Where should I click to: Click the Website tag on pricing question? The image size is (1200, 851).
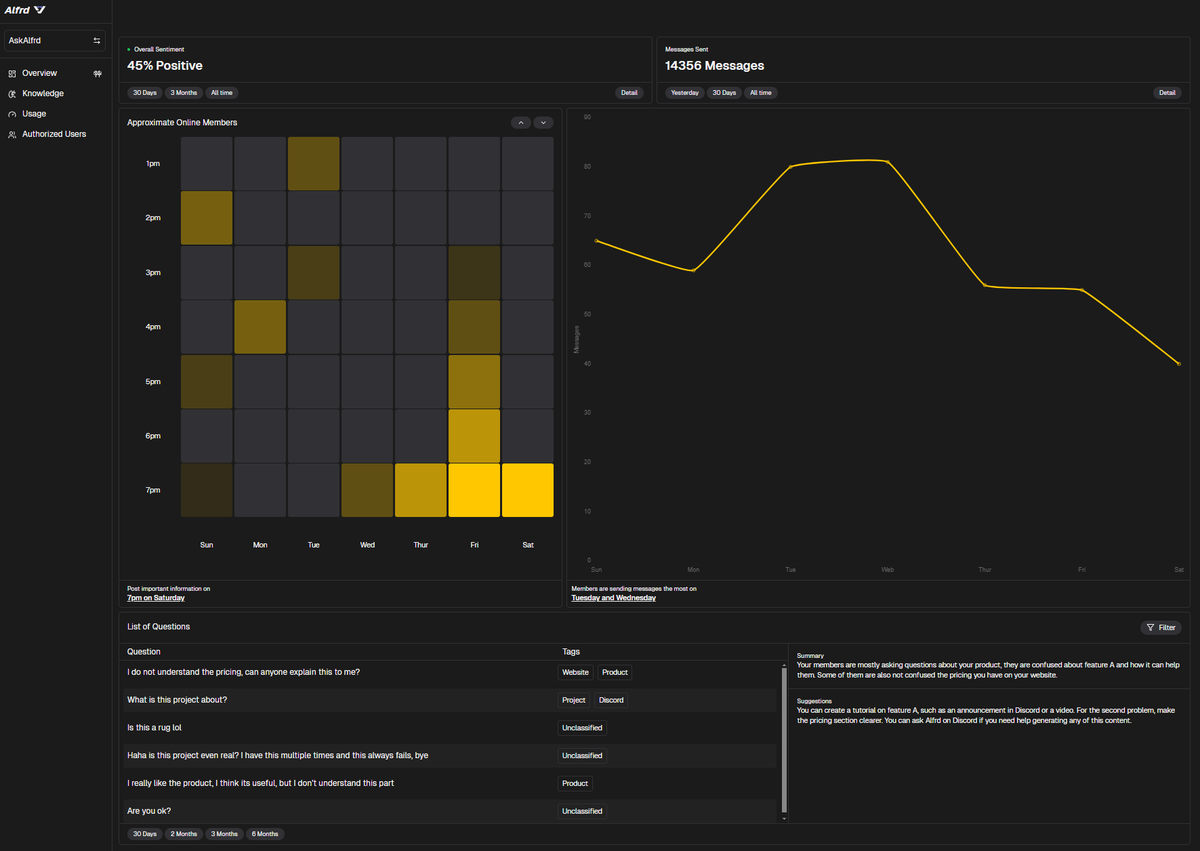pyautogui.click(x=575, y=672)
